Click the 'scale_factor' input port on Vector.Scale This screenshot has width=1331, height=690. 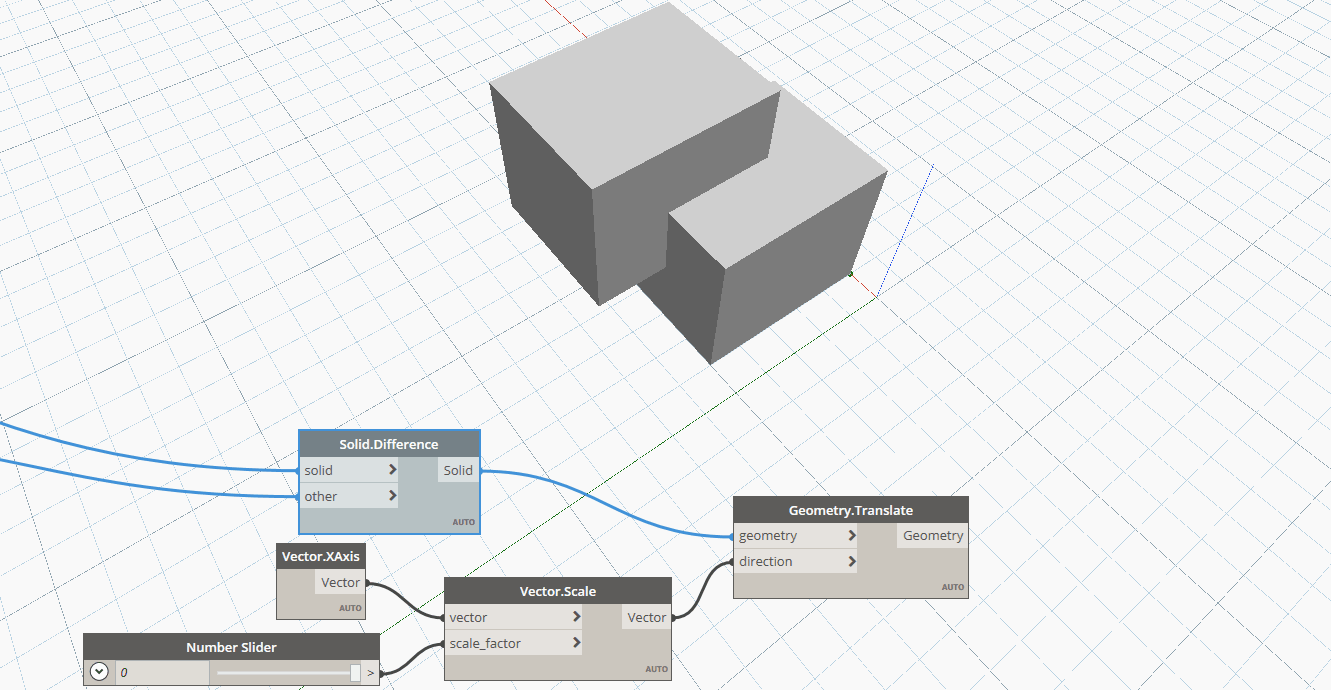coord(515,643)
